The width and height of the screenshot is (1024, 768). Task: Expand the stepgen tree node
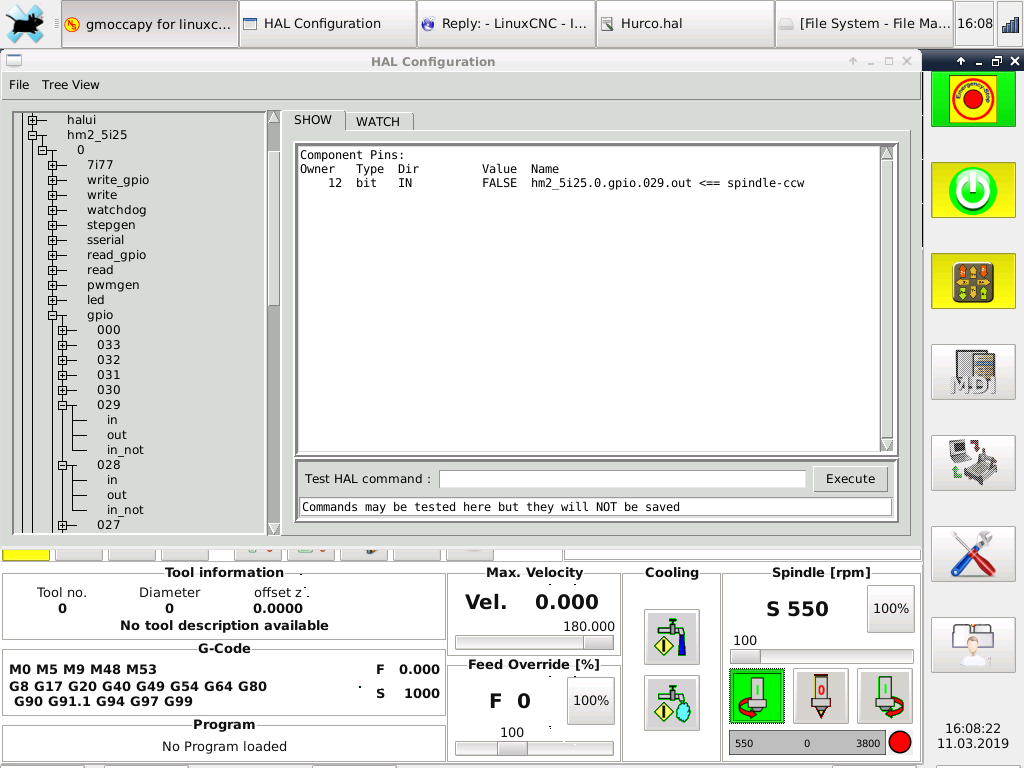click(x=52, y=225)
